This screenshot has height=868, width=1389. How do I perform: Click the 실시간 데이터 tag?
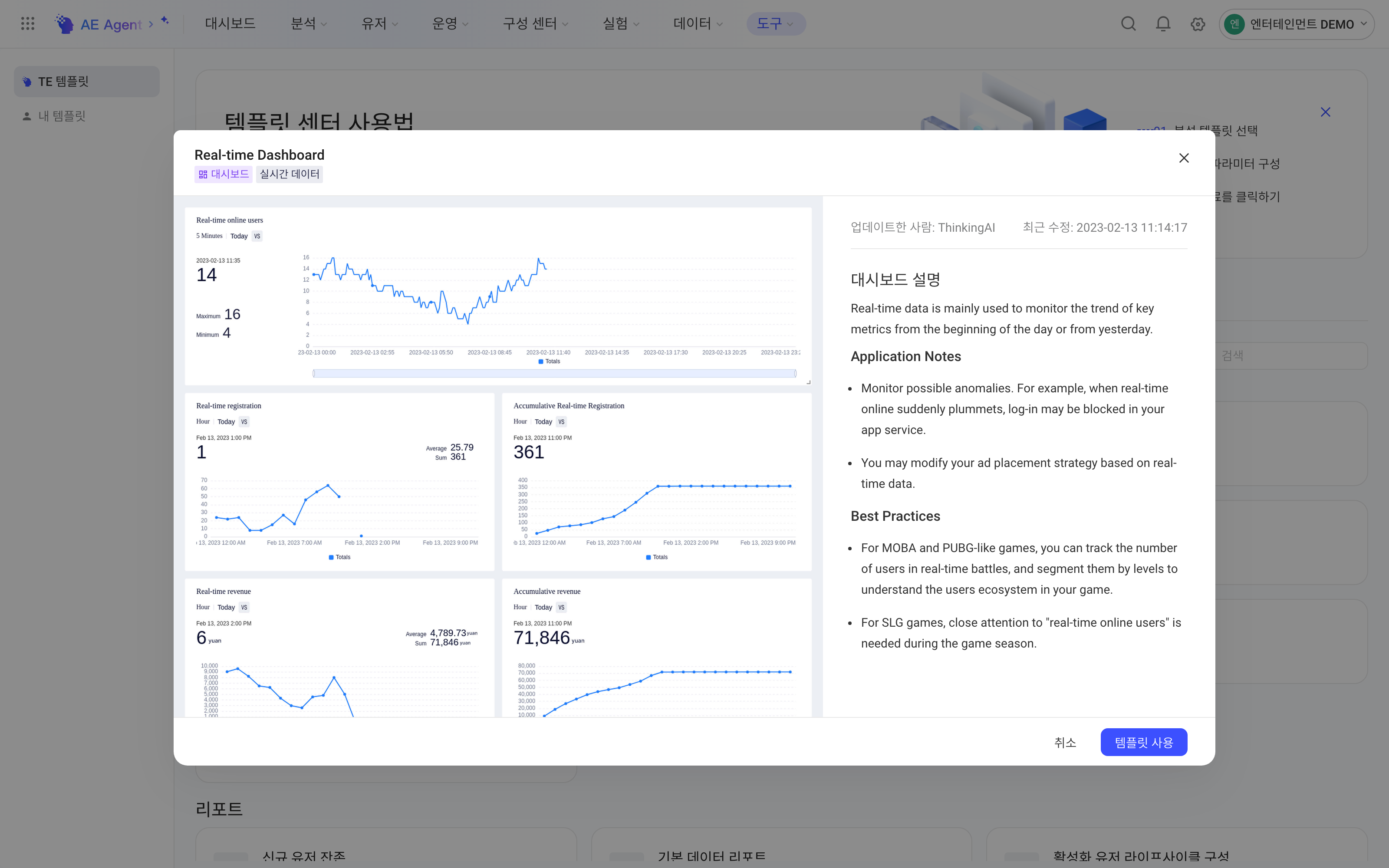[289, 174]
